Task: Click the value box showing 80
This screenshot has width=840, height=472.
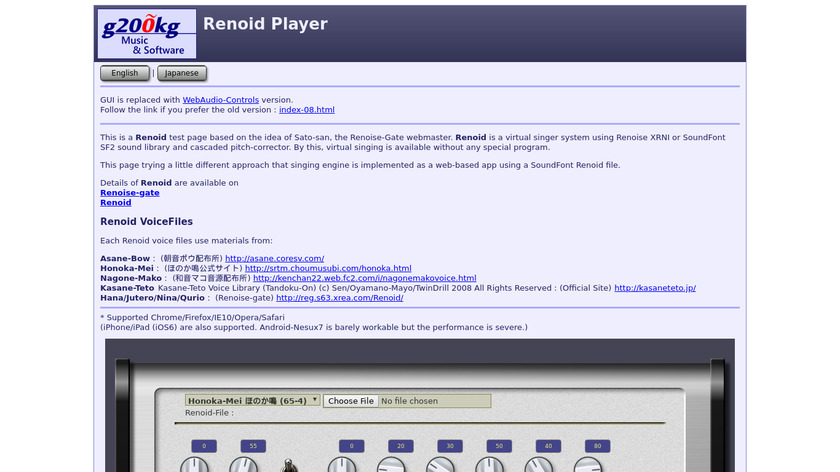Action: pyautogui.click(x=597, y=446)
